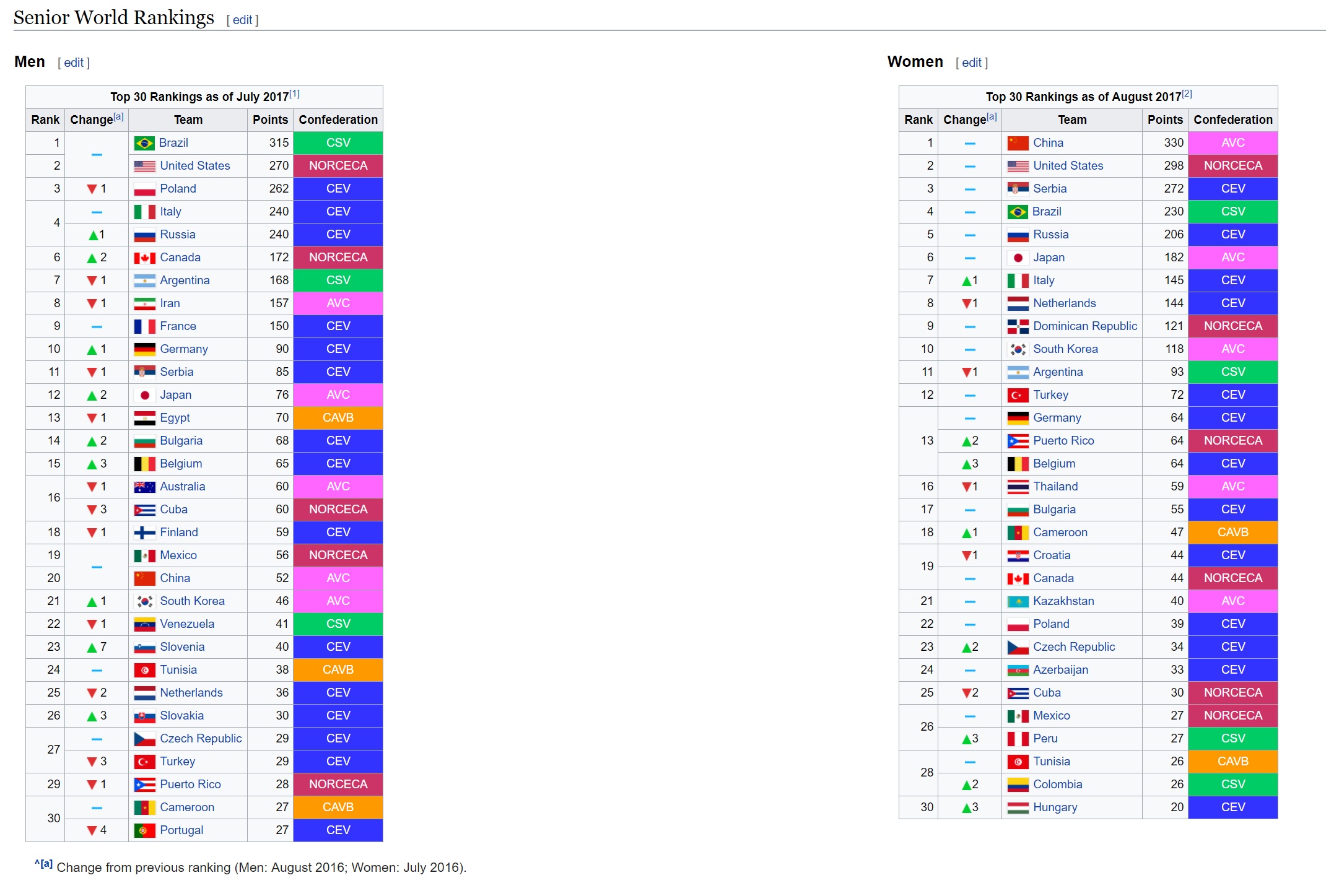
Task: Click the Team header in Men table
Action: [188, 120]
